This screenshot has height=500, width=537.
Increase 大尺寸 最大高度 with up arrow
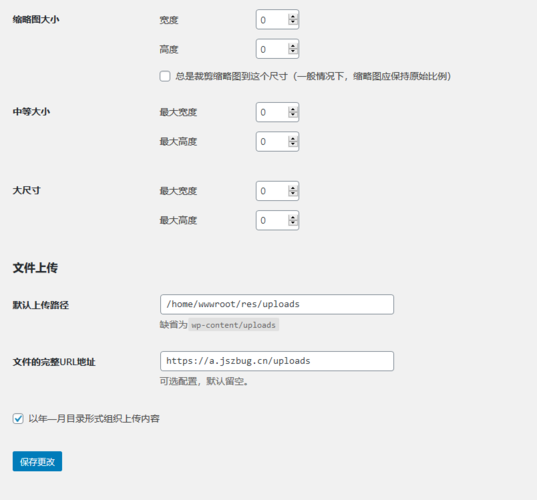293,217
